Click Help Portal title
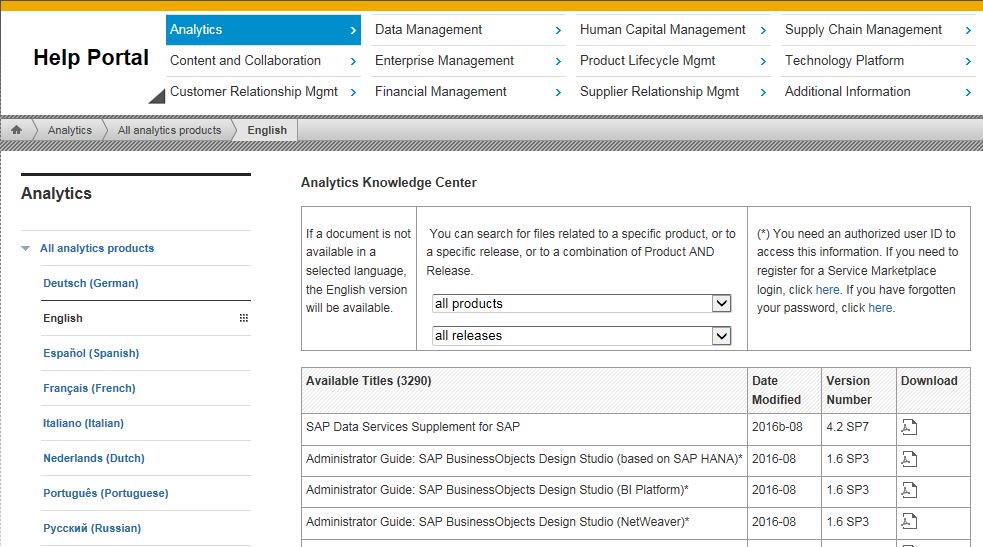 [x=91, y=58]
